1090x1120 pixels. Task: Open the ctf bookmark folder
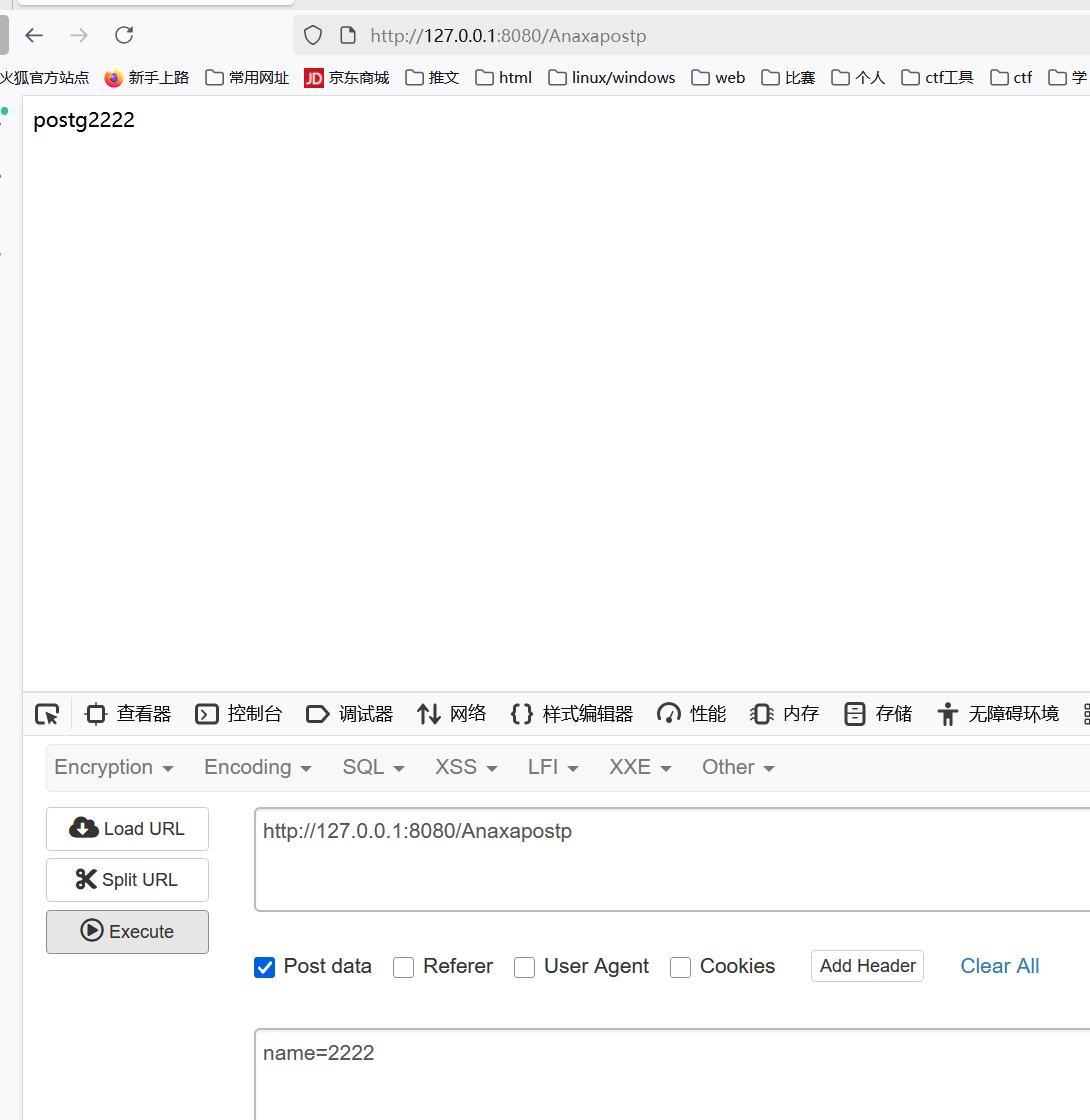1011,77
